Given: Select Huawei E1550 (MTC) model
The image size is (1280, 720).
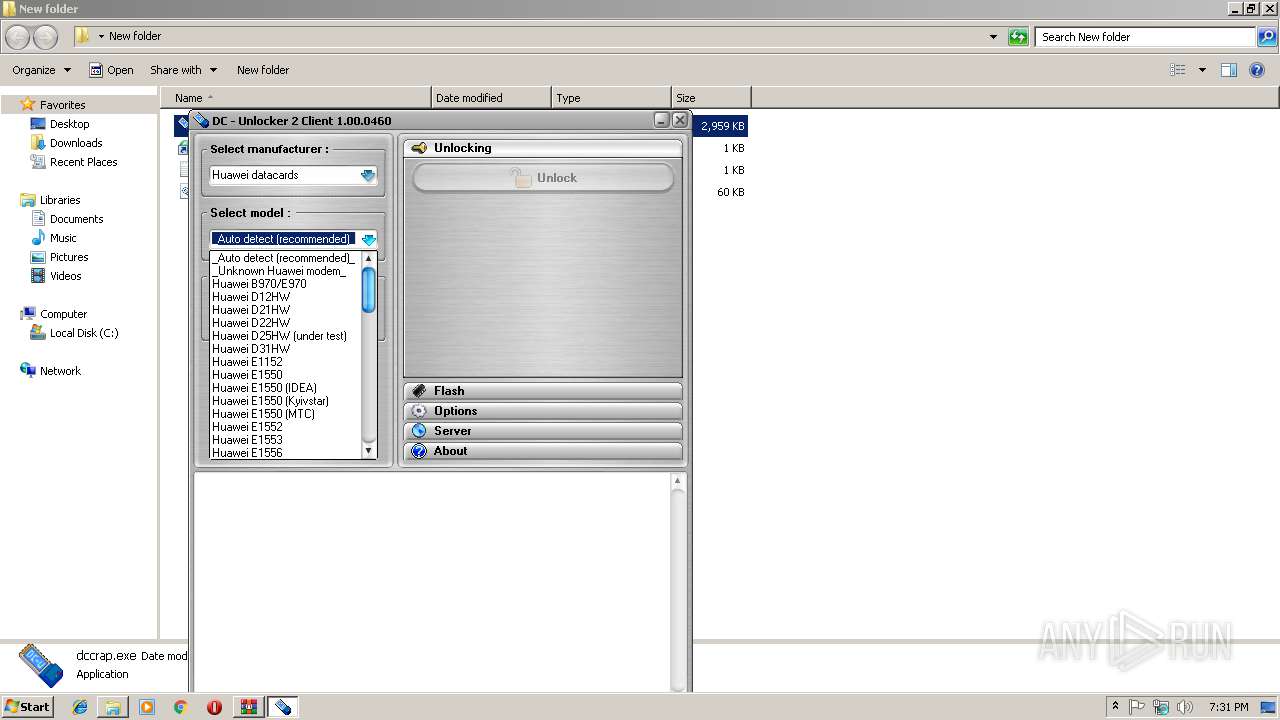Looking at the screenshot, I should (x=285, y=414).
